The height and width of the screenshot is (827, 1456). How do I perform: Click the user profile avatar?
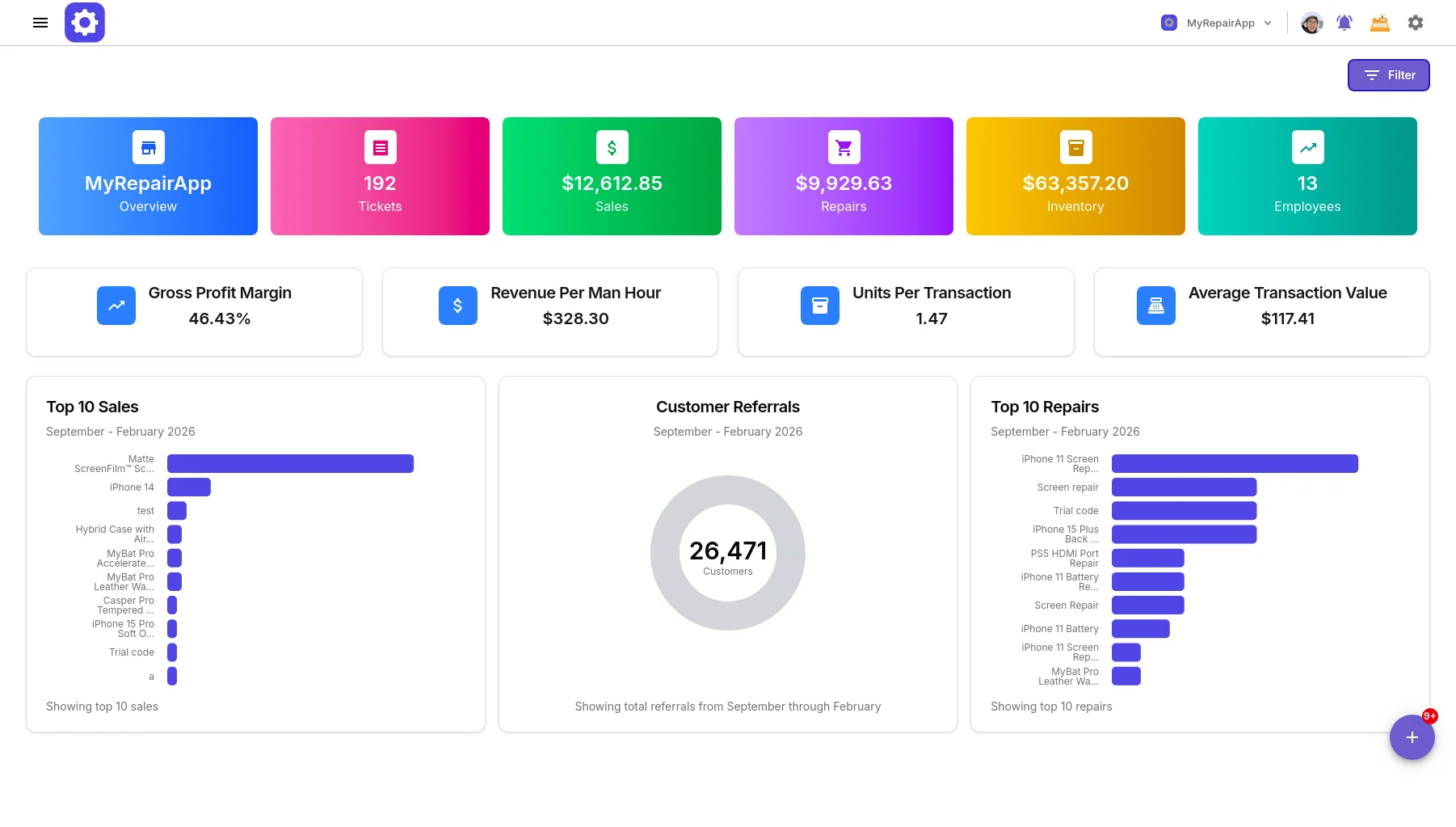1311,23
